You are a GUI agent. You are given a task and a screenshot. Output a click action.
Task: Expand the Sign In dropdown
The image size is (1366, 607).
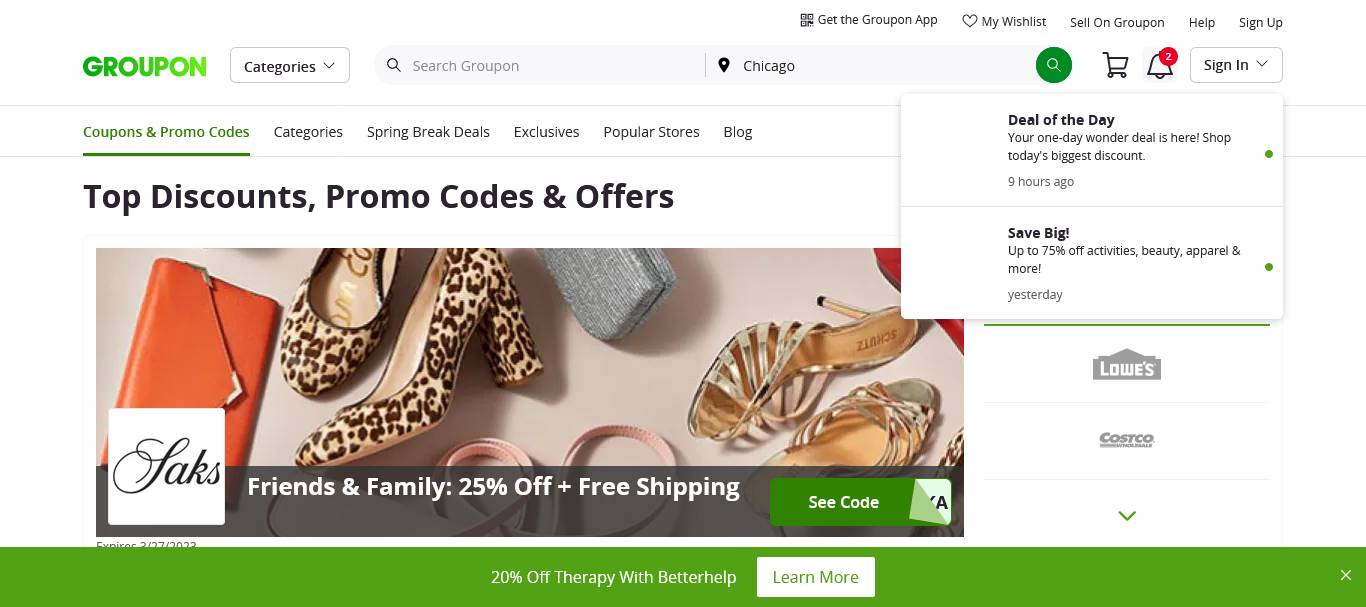[1236, 65]
